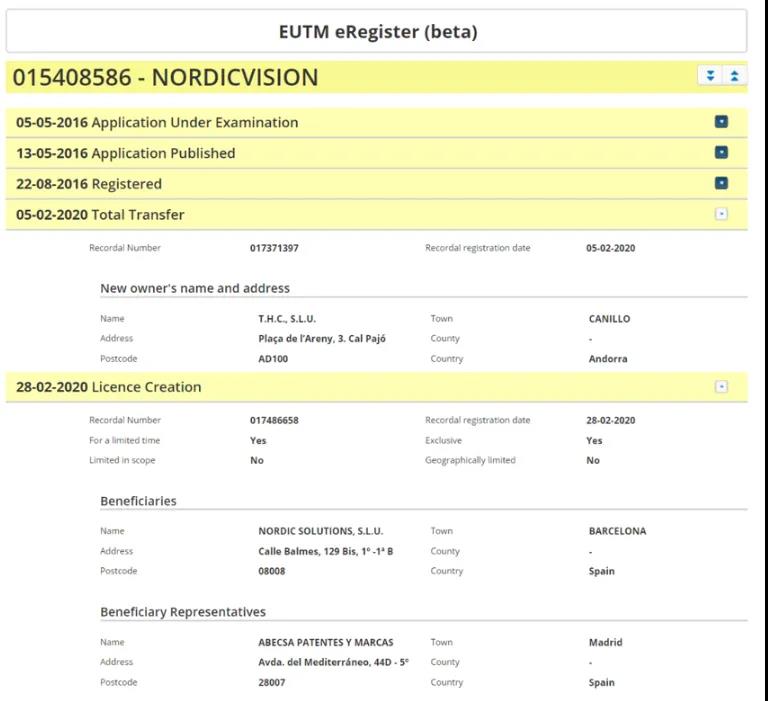
Task: Click the Beneficiaries heading
Action: click(138, 501)
